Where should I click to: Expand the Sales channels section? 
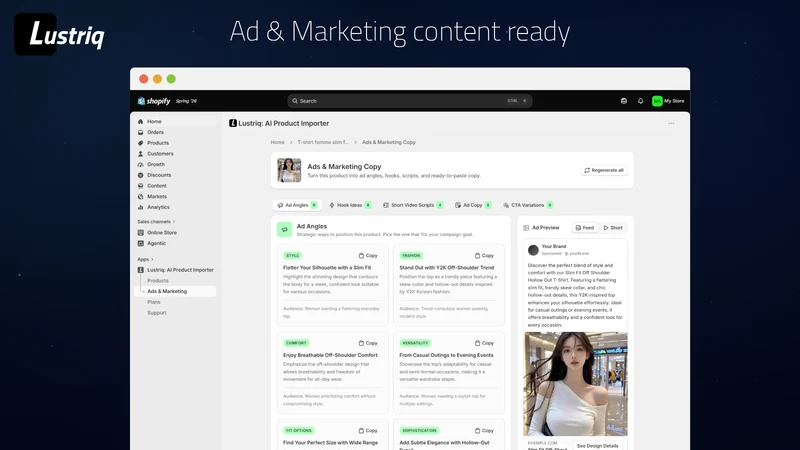tap(156, 221)
